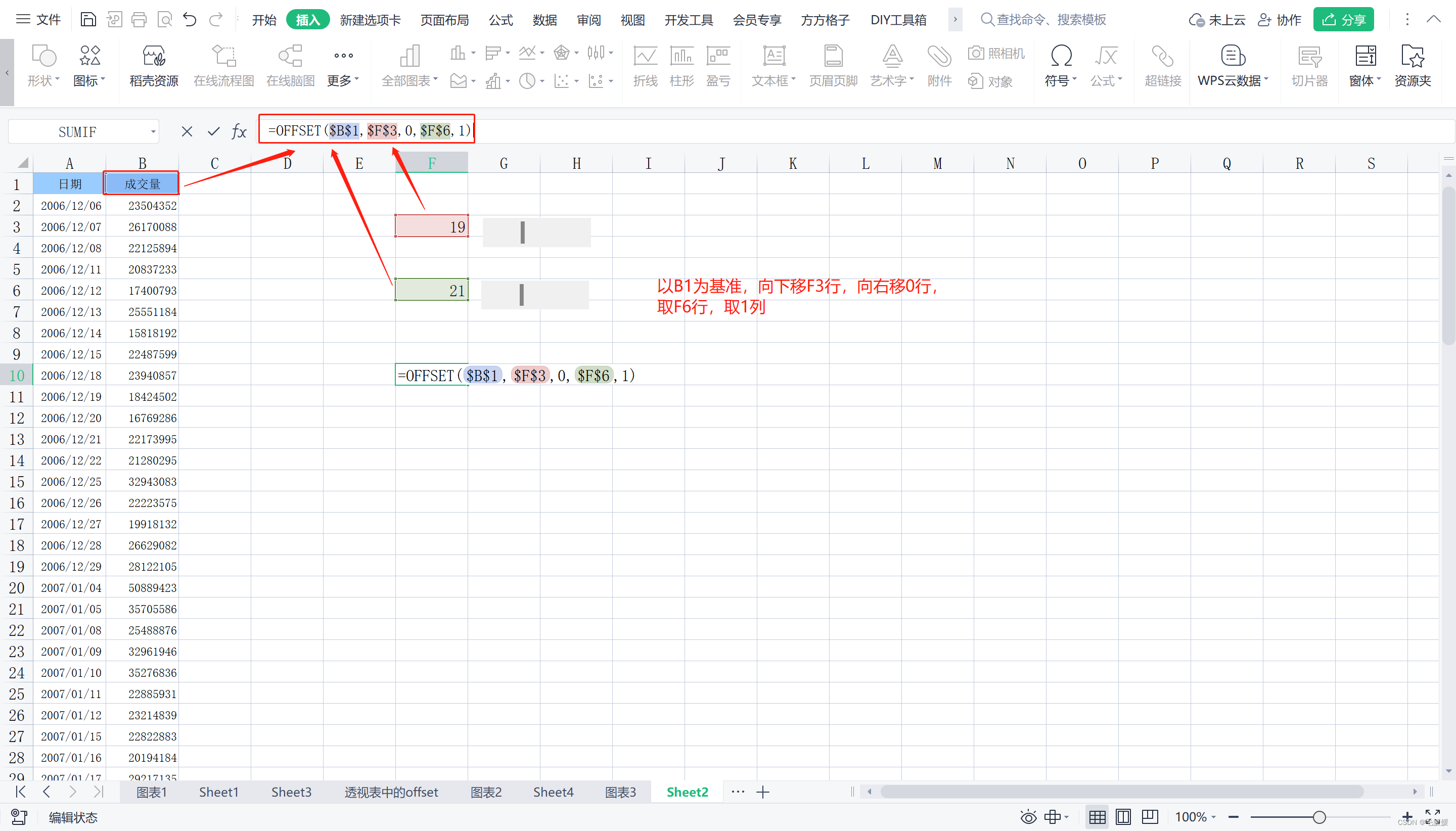
Task: Open the 公式 formulas tab
Action: (x=500, y=20)
